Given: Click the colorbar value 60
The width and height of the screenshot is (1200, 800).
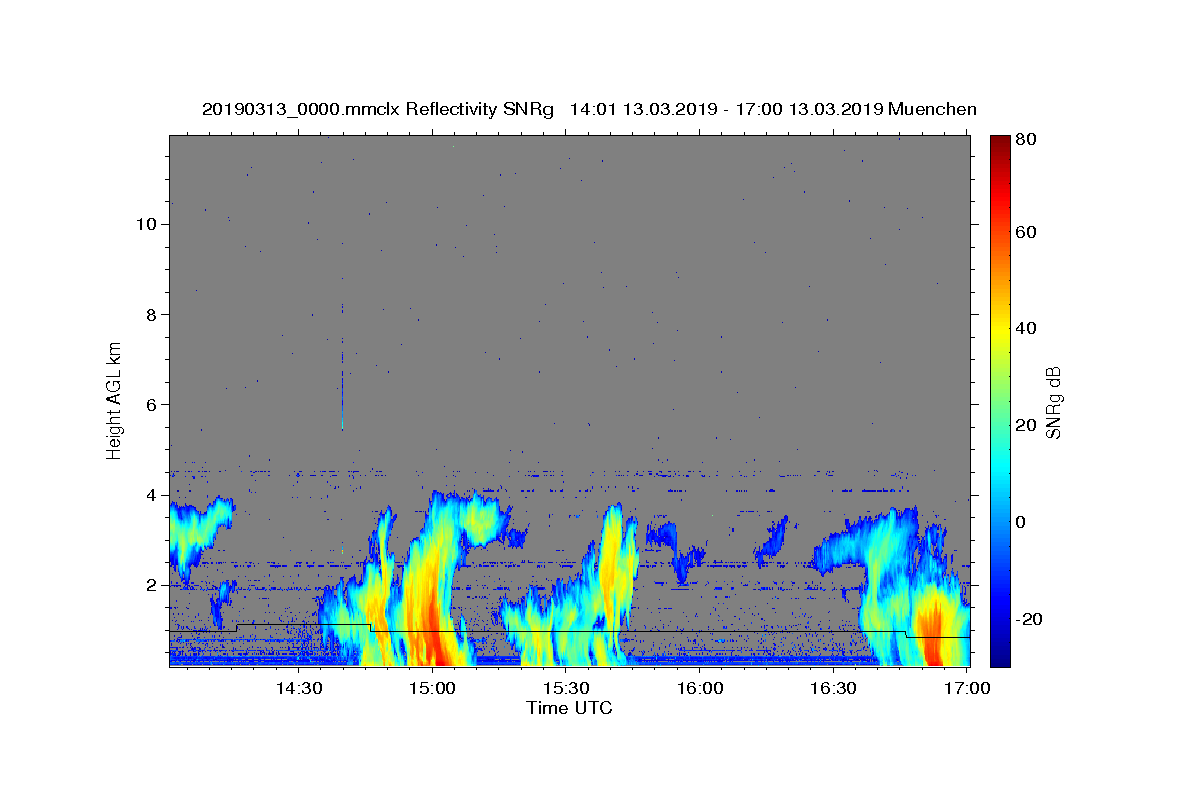Looking at the screenshot, I should pyautogui.click(x=1027, y=232).
